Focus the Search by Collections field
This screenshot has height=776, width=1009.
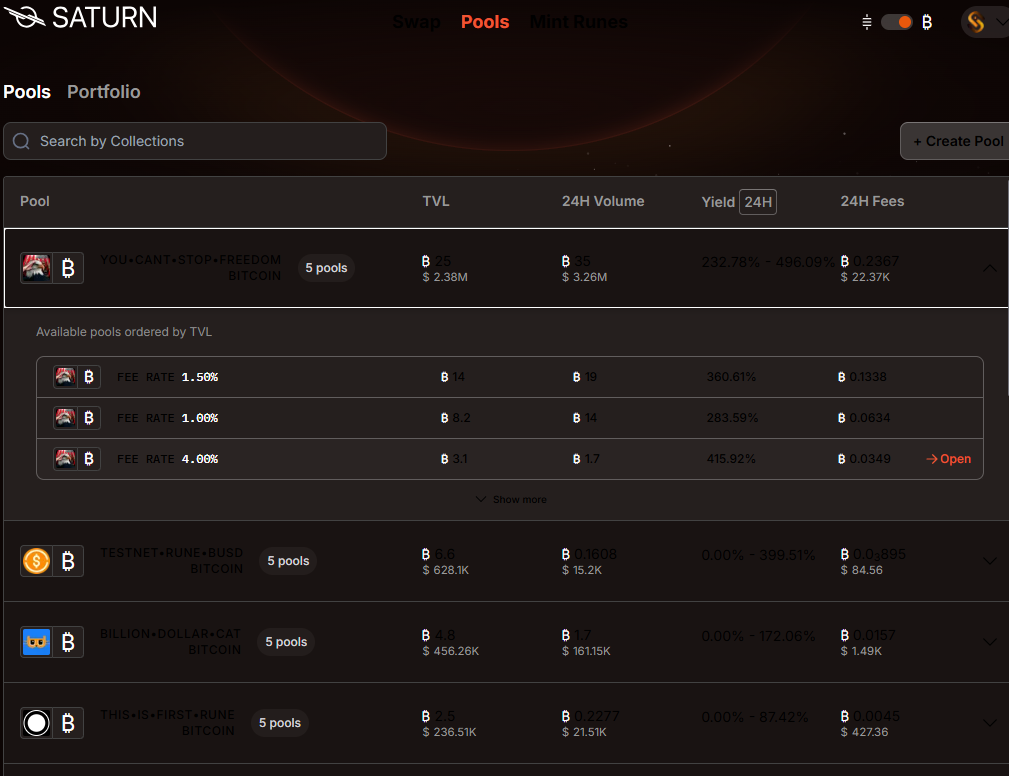[195, 141]
